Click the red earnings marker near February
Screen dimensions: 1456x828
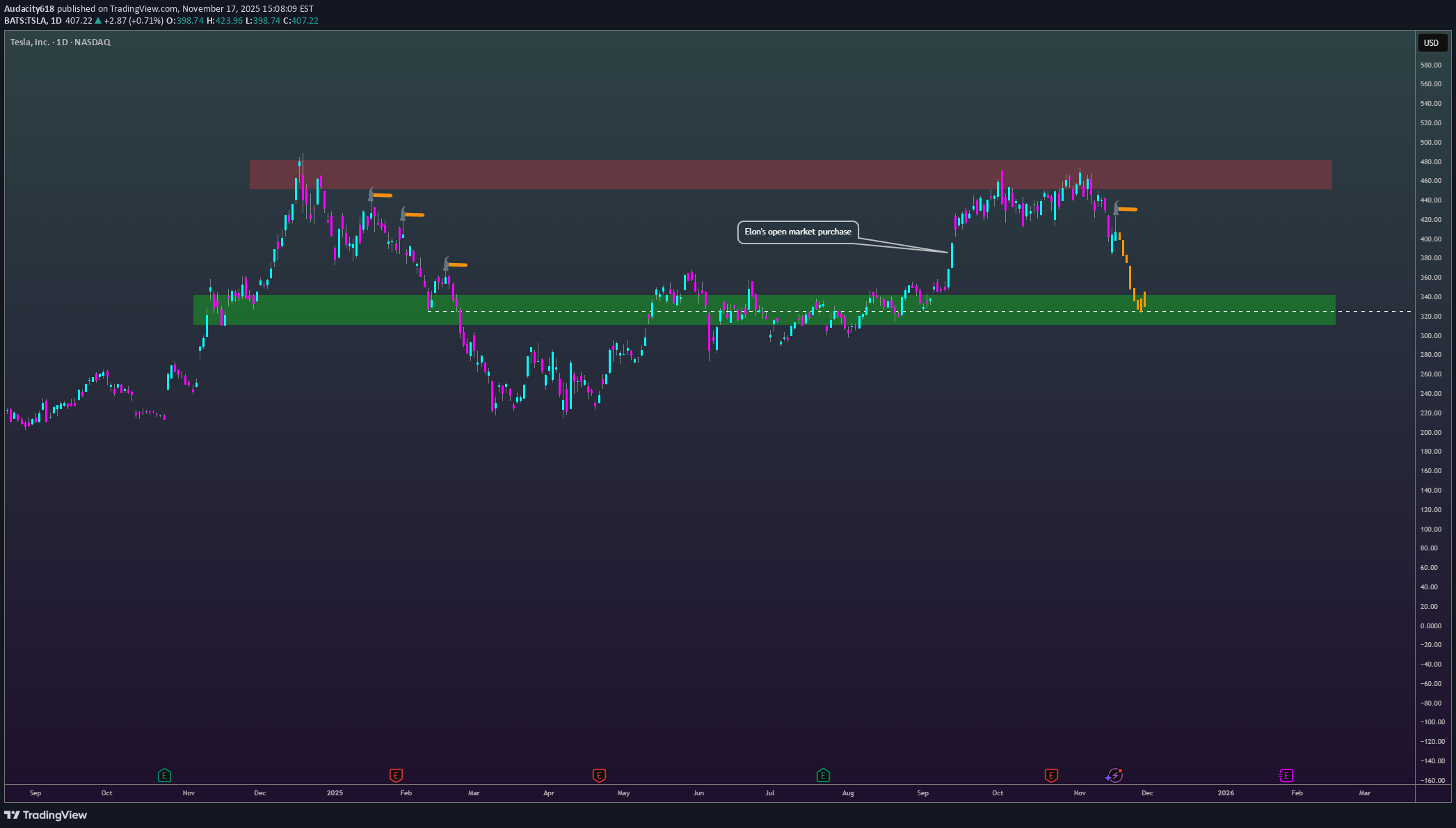click(396, 775)
